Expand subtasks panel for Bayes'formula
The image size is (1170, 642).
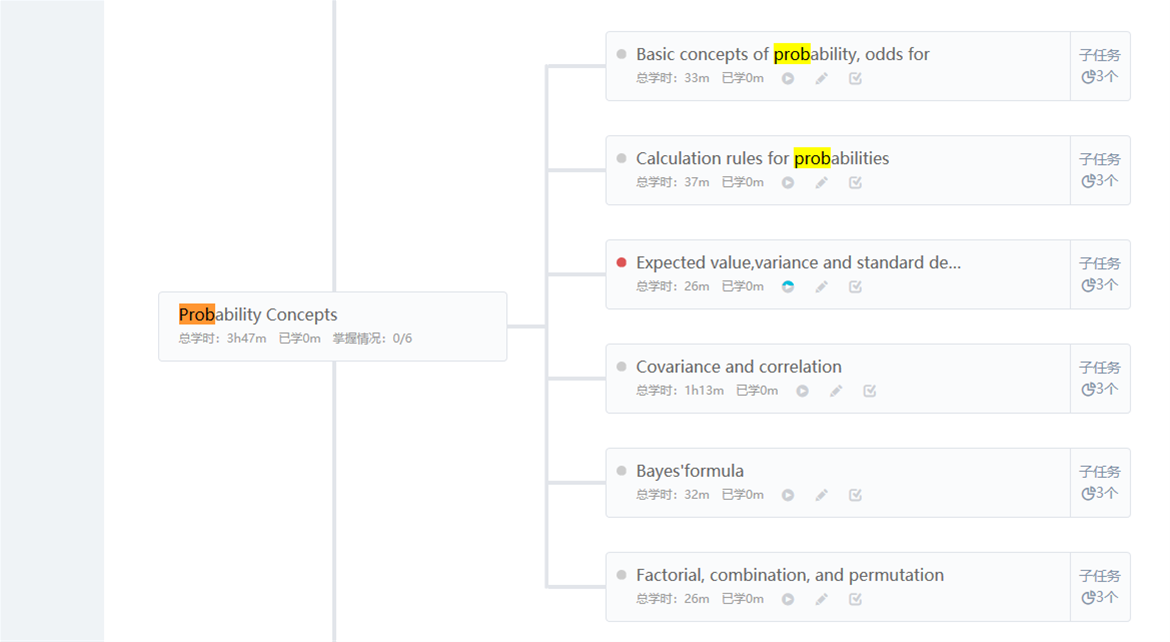1100,483
